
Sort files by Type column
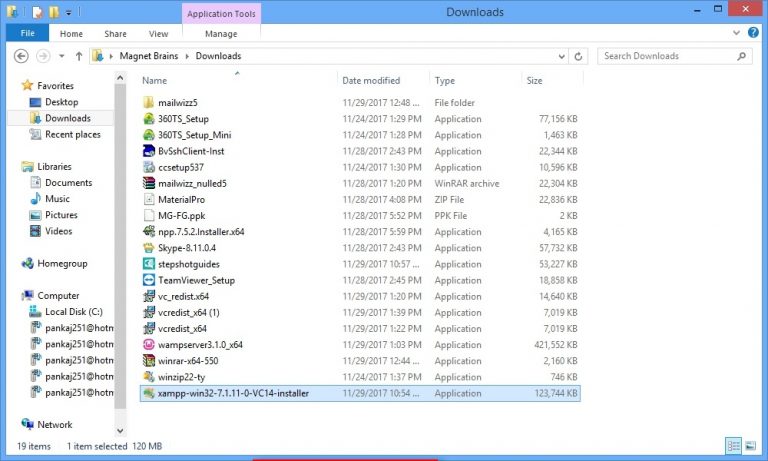444,80
